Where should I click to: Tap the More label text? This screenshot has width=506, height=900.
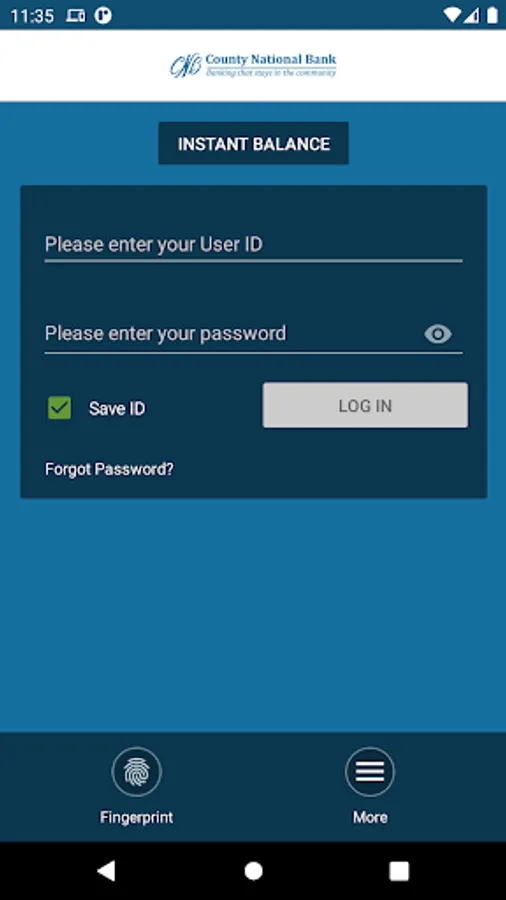coord(370,817)
